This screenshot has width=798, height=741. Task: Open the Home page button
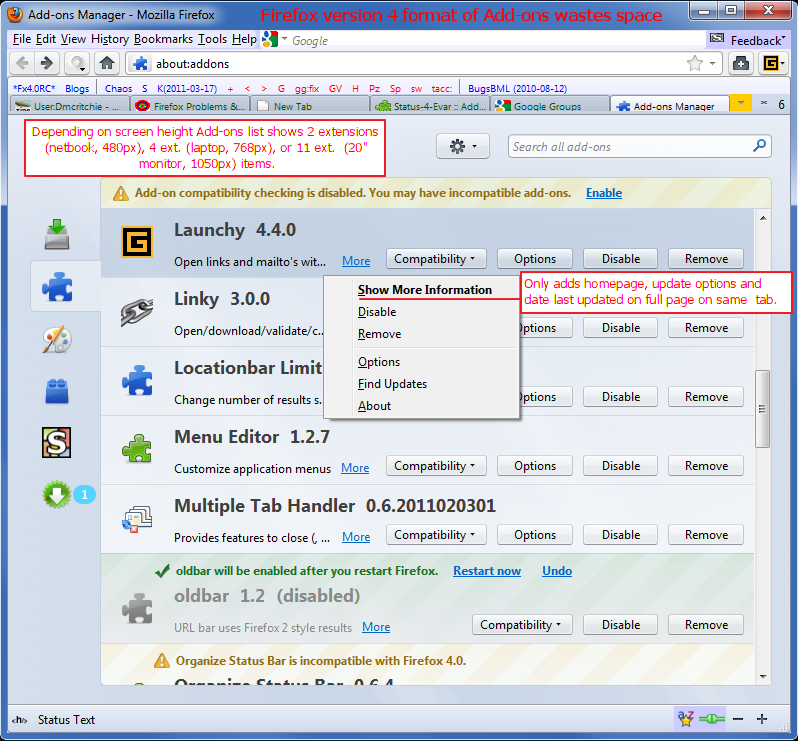point(106,64)
